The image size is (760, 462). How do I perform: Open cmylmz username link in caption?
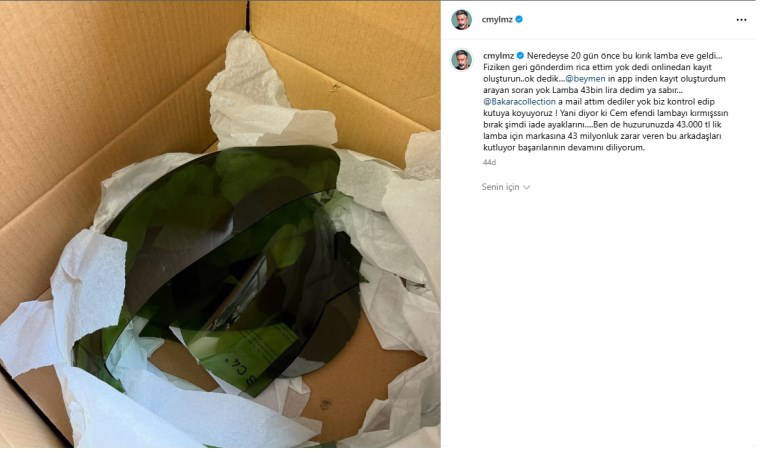tap(498, 56)
